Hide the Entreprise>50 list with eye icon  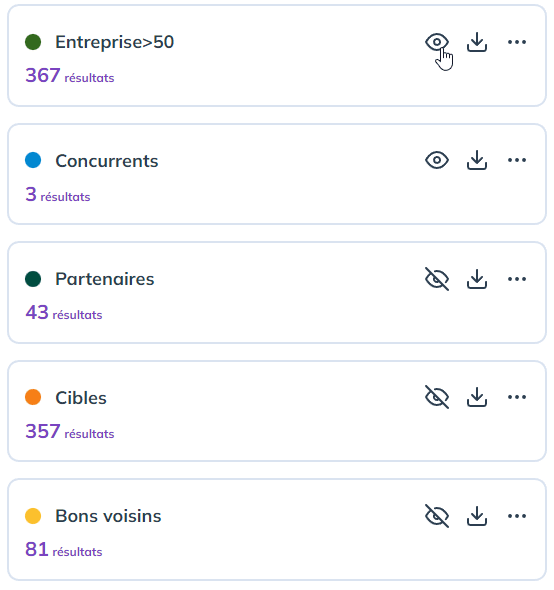coord(437,42)
